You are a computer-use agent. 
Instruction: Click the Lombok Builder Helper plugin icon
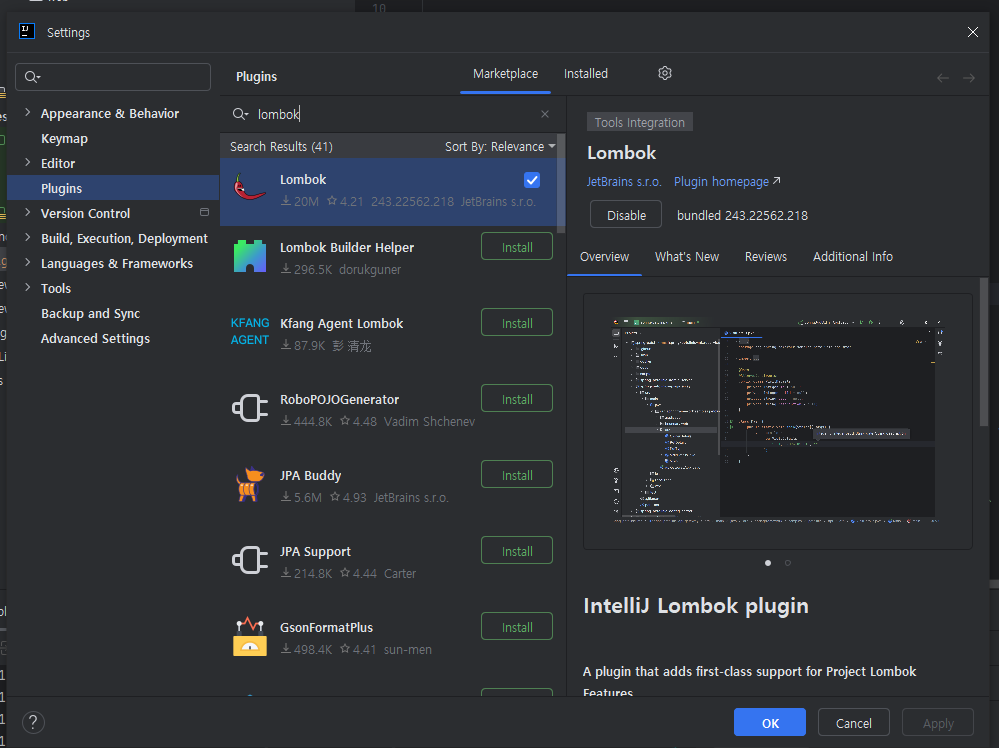point(250,256)
